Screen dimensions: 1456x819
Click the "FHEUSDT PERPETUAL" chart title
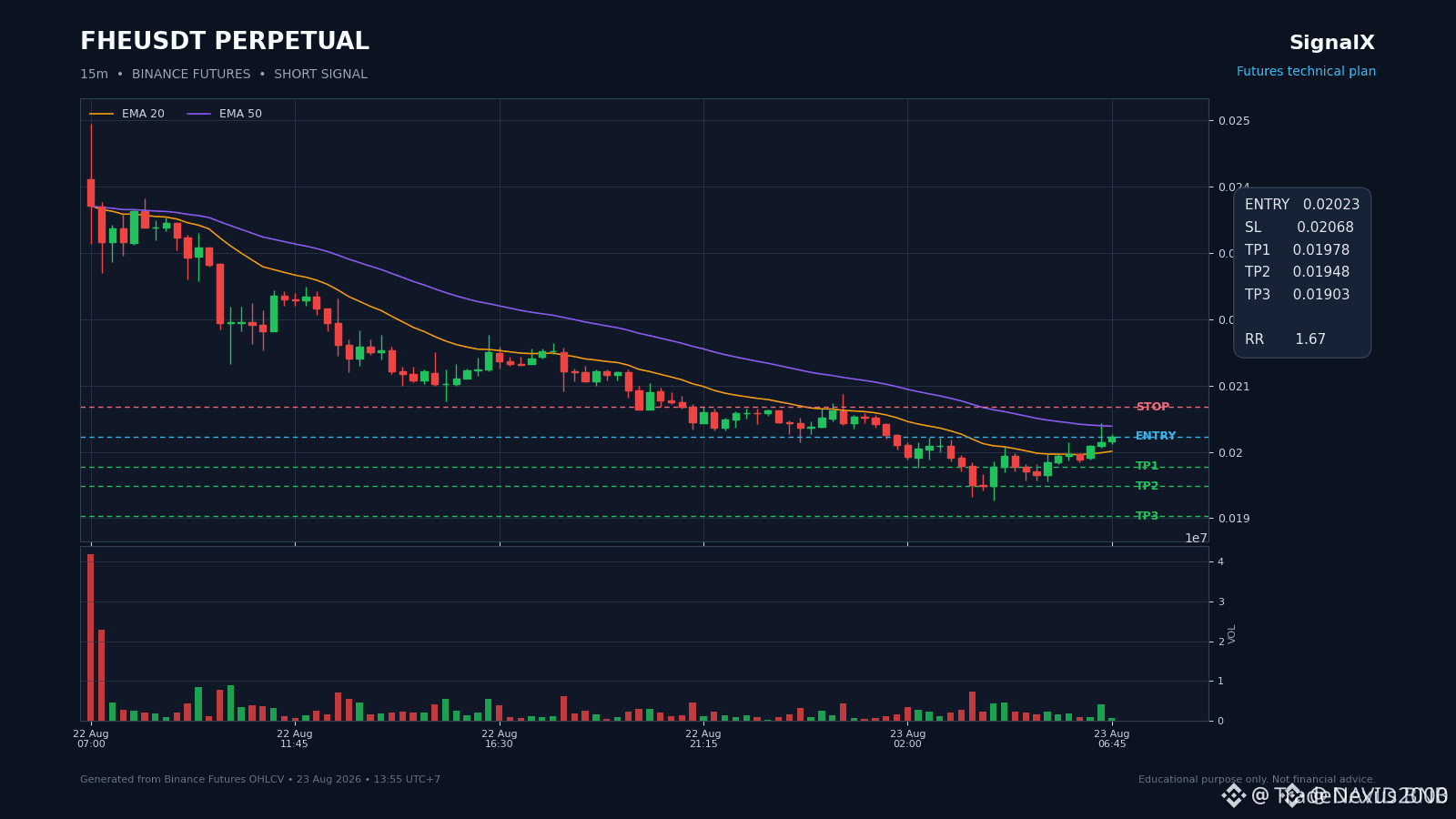pos(225,42)
